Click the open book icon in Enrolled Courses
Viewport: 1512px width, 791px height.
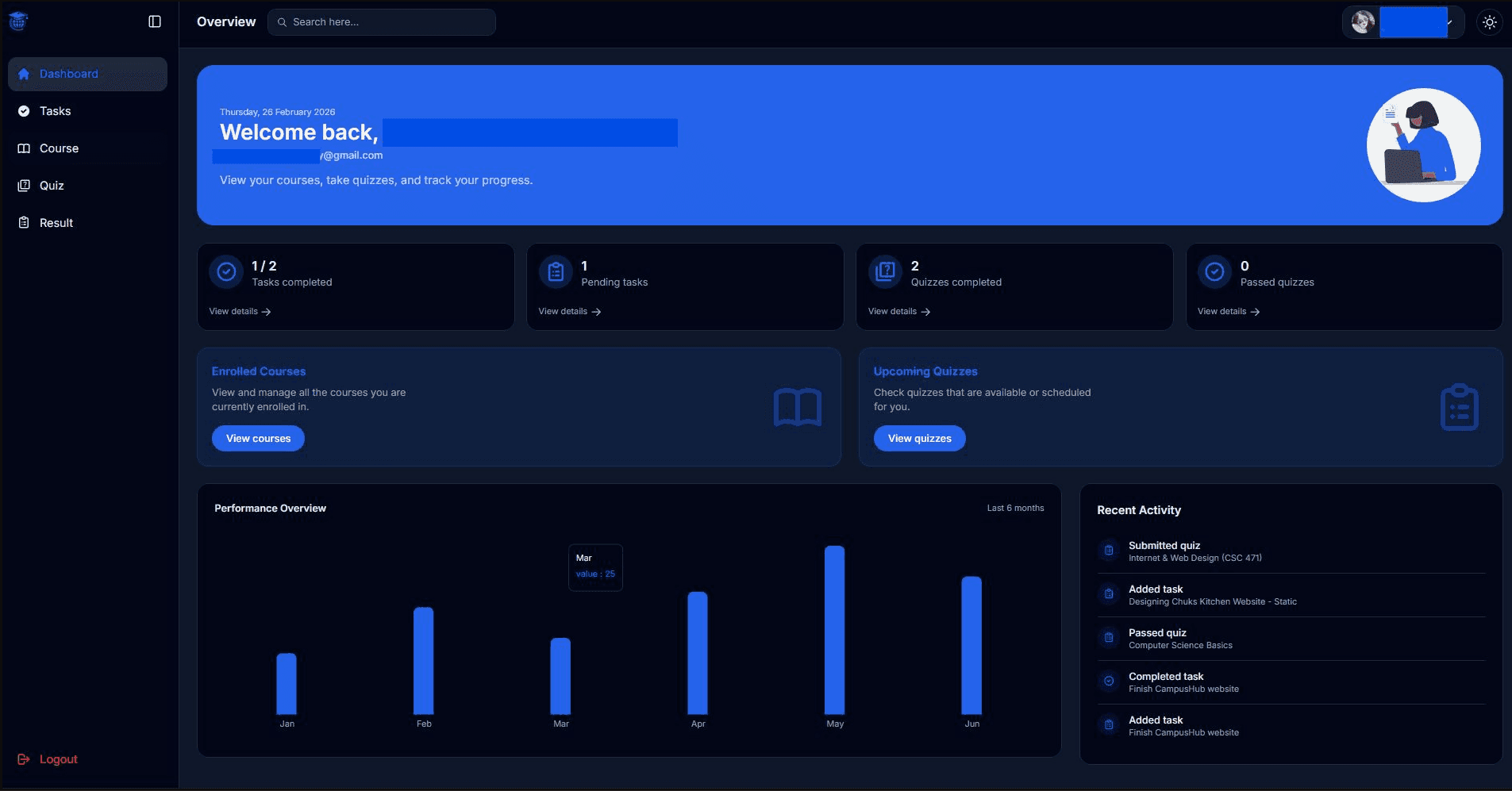(x=797, y=407)
